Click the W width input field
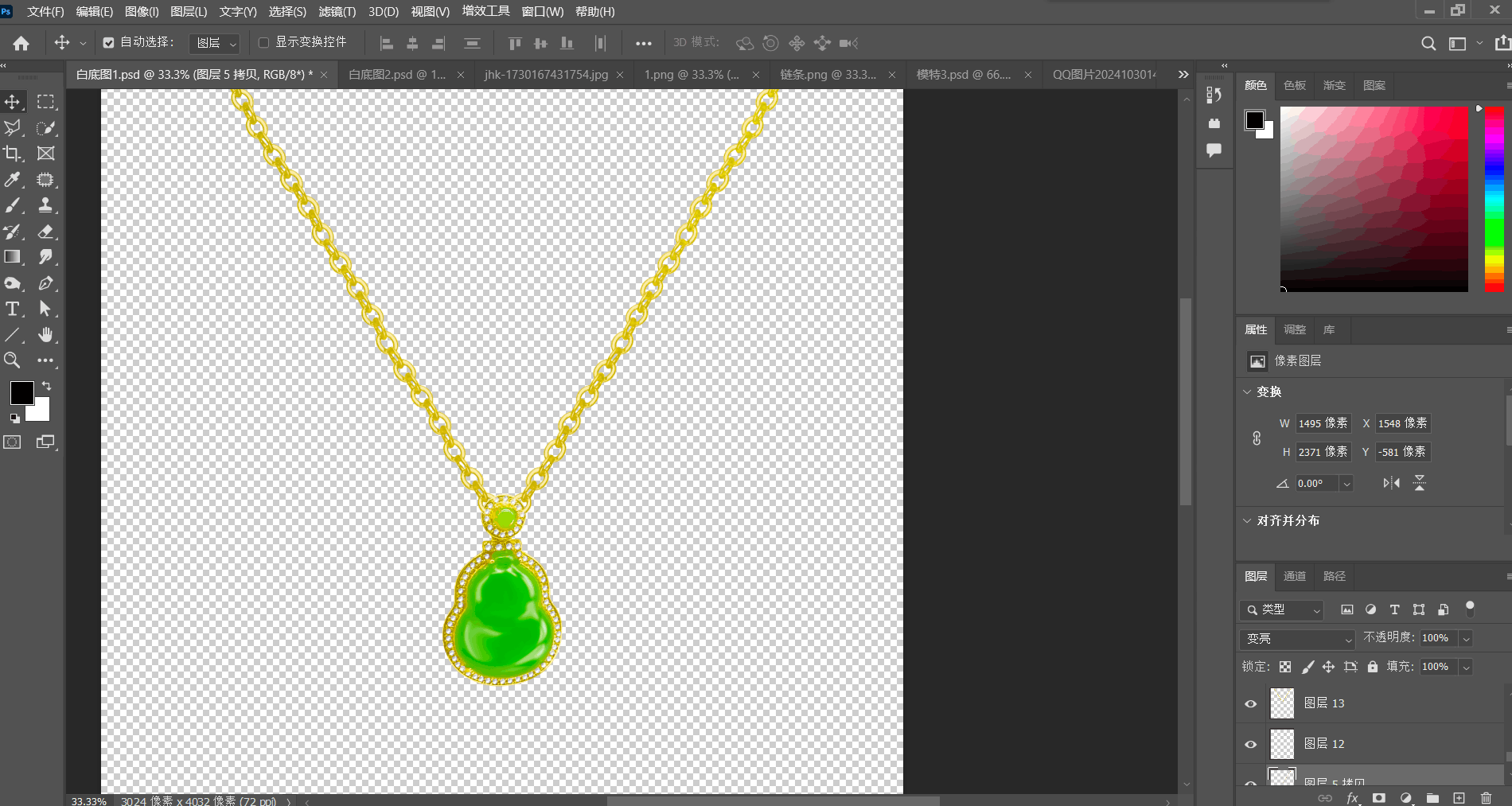Image resolution: width=1512 pixels, height=806 pixels. tap(1323, 423)
